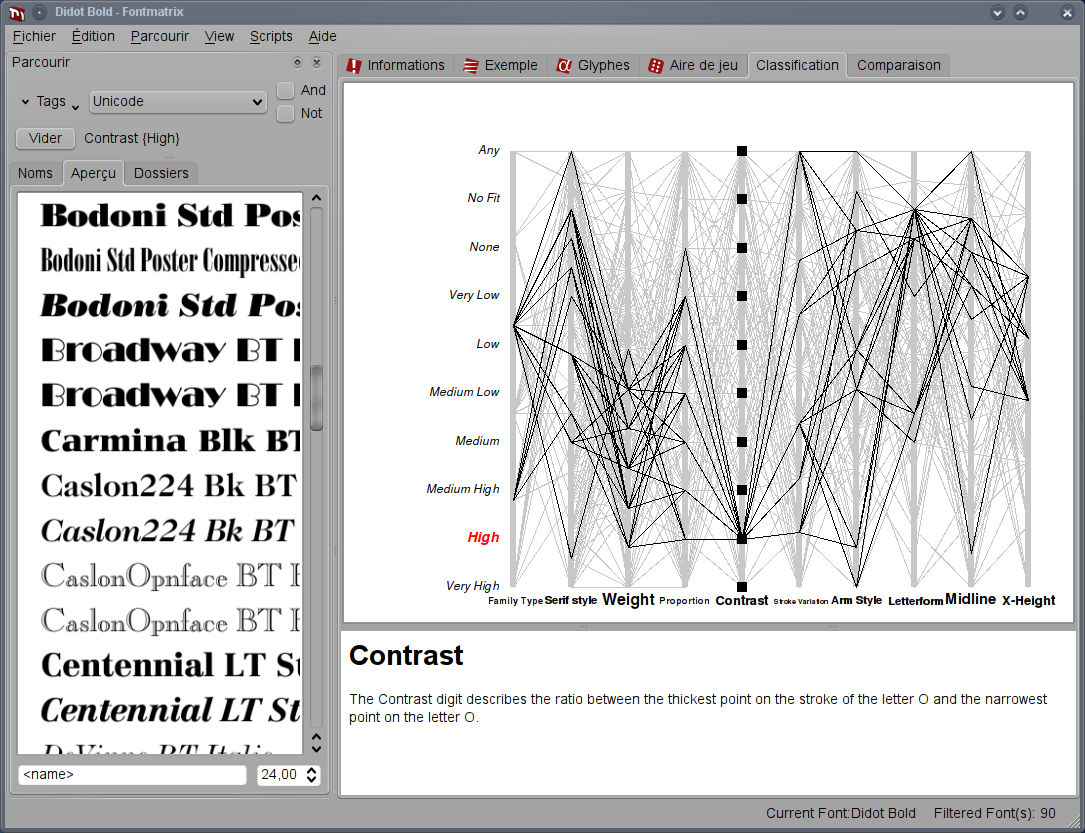Click the <name> search input field

(x=132, y=775)
